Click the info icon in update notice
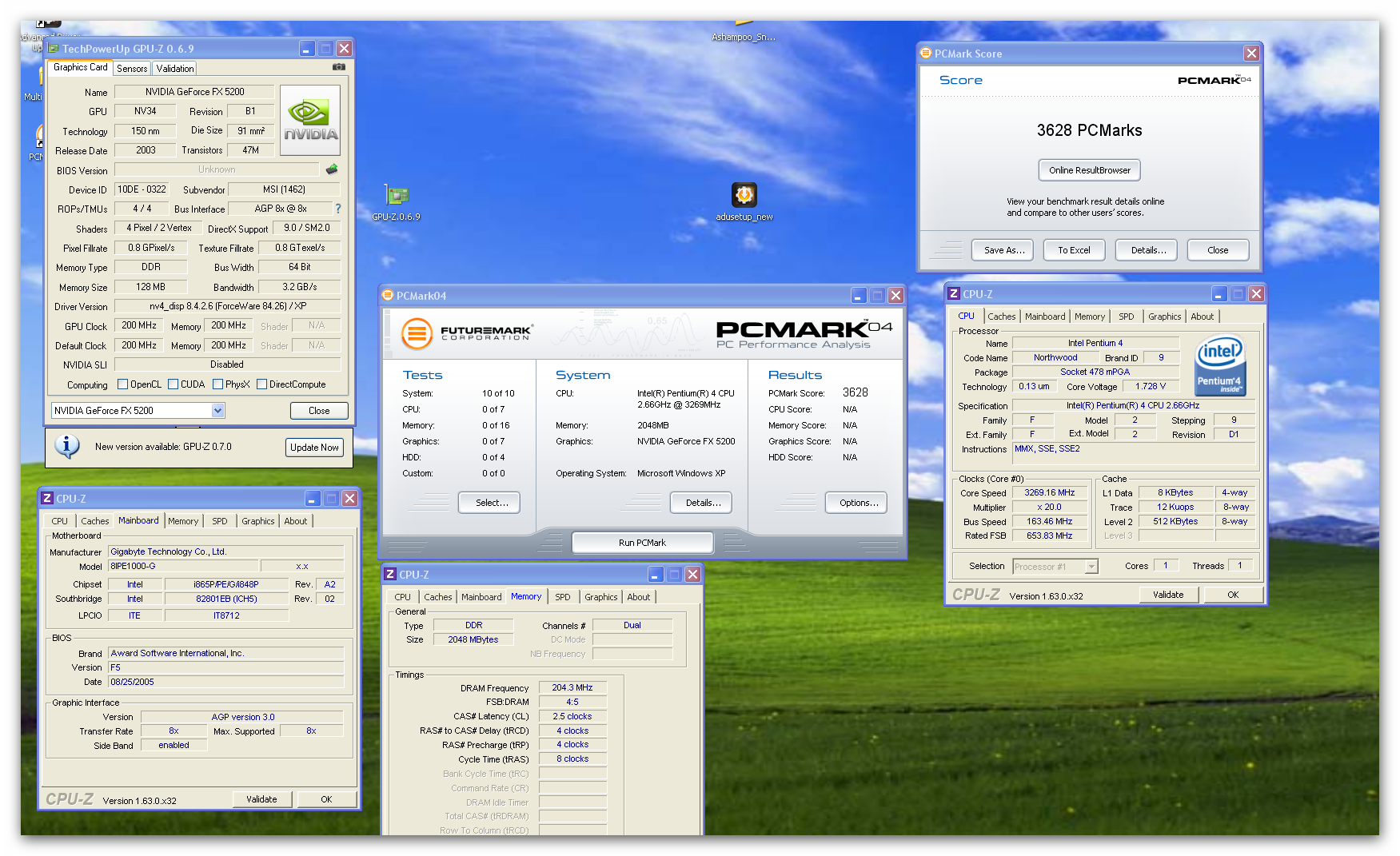 [x=67, y=446]
